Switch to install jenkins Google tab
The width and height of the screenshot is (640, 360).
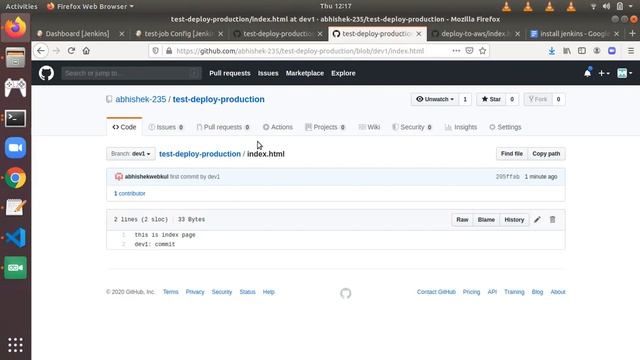[574, 33]
